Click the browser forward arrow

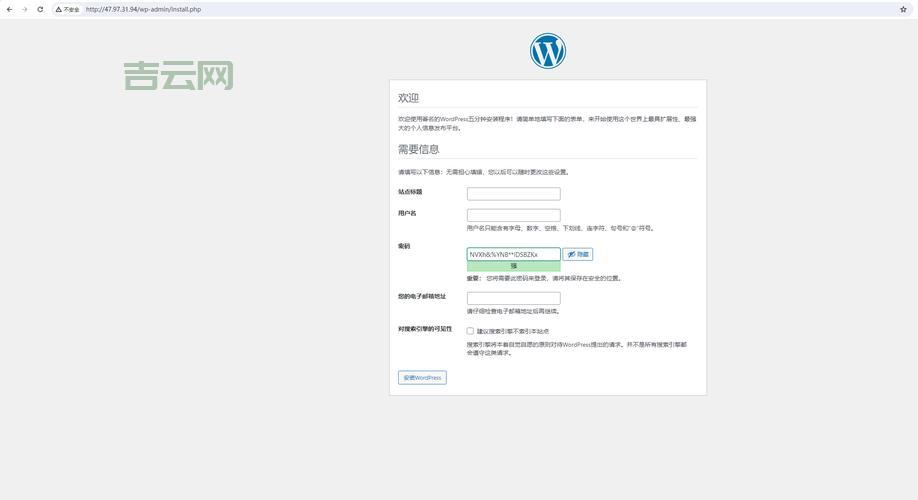coord(24,9)
